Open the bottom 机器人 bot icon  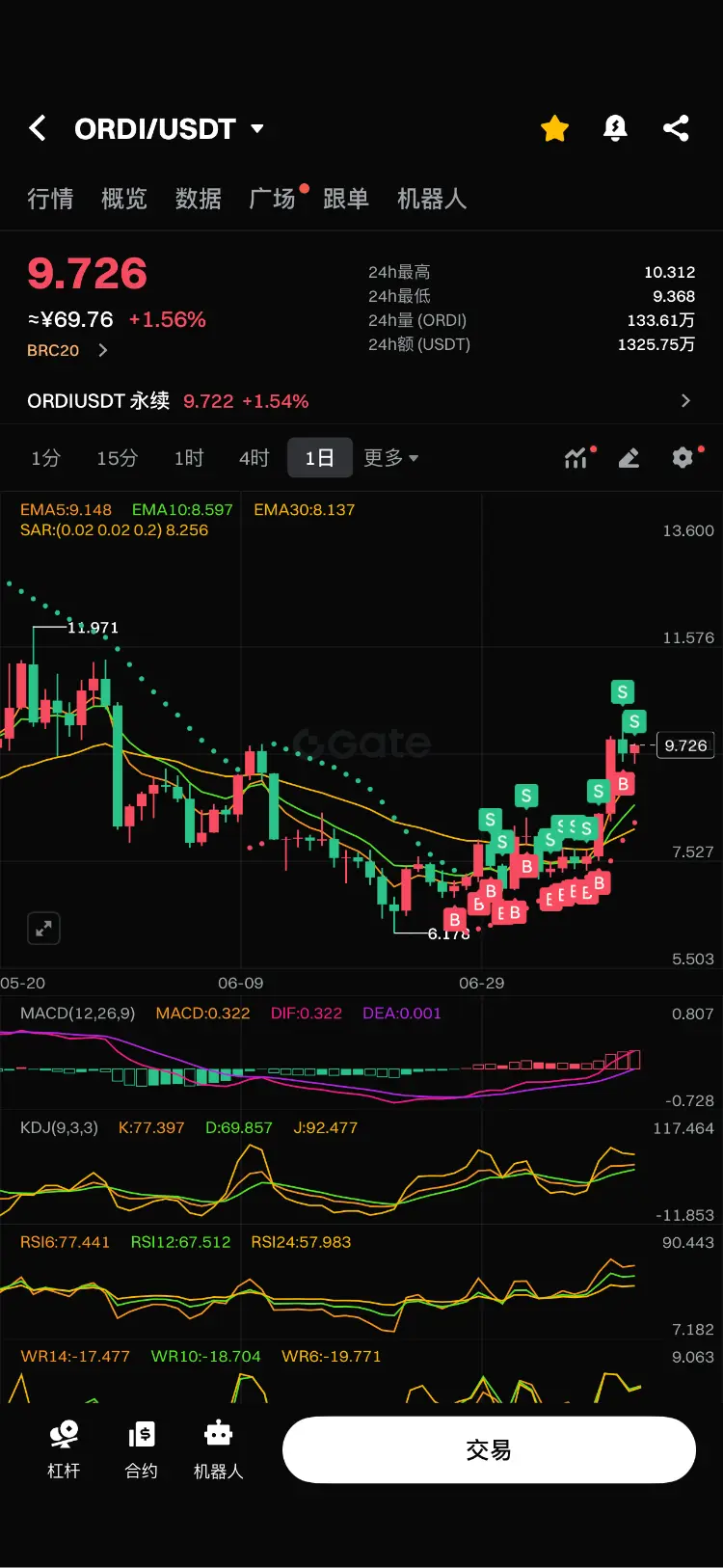point(218,1449)
